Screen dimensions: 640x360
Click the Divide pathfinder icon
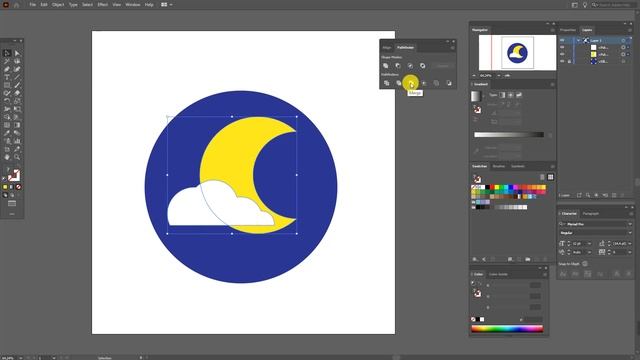386,83
